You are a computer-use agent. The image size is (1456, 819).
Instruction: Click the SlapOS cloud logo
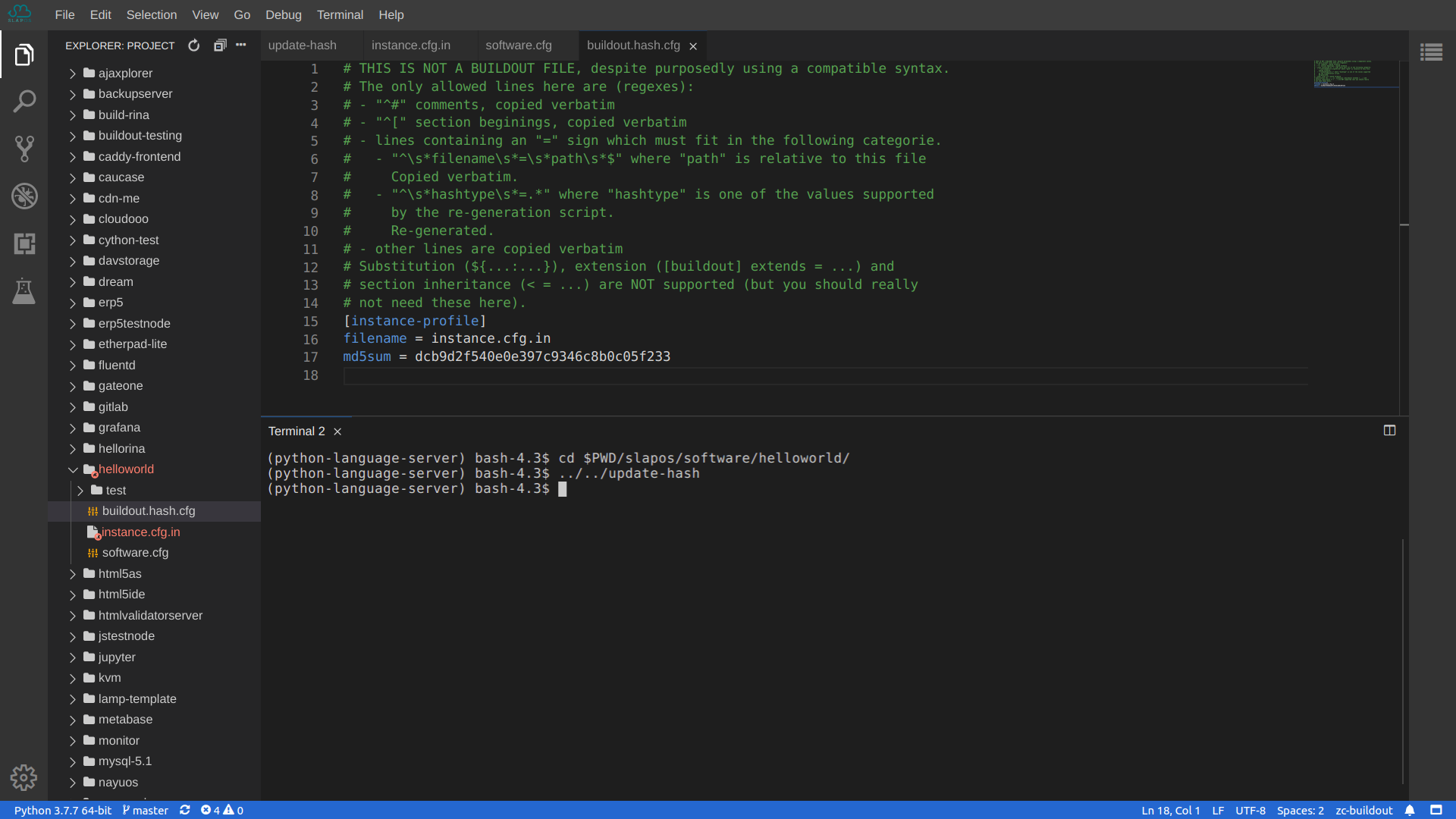20,14
